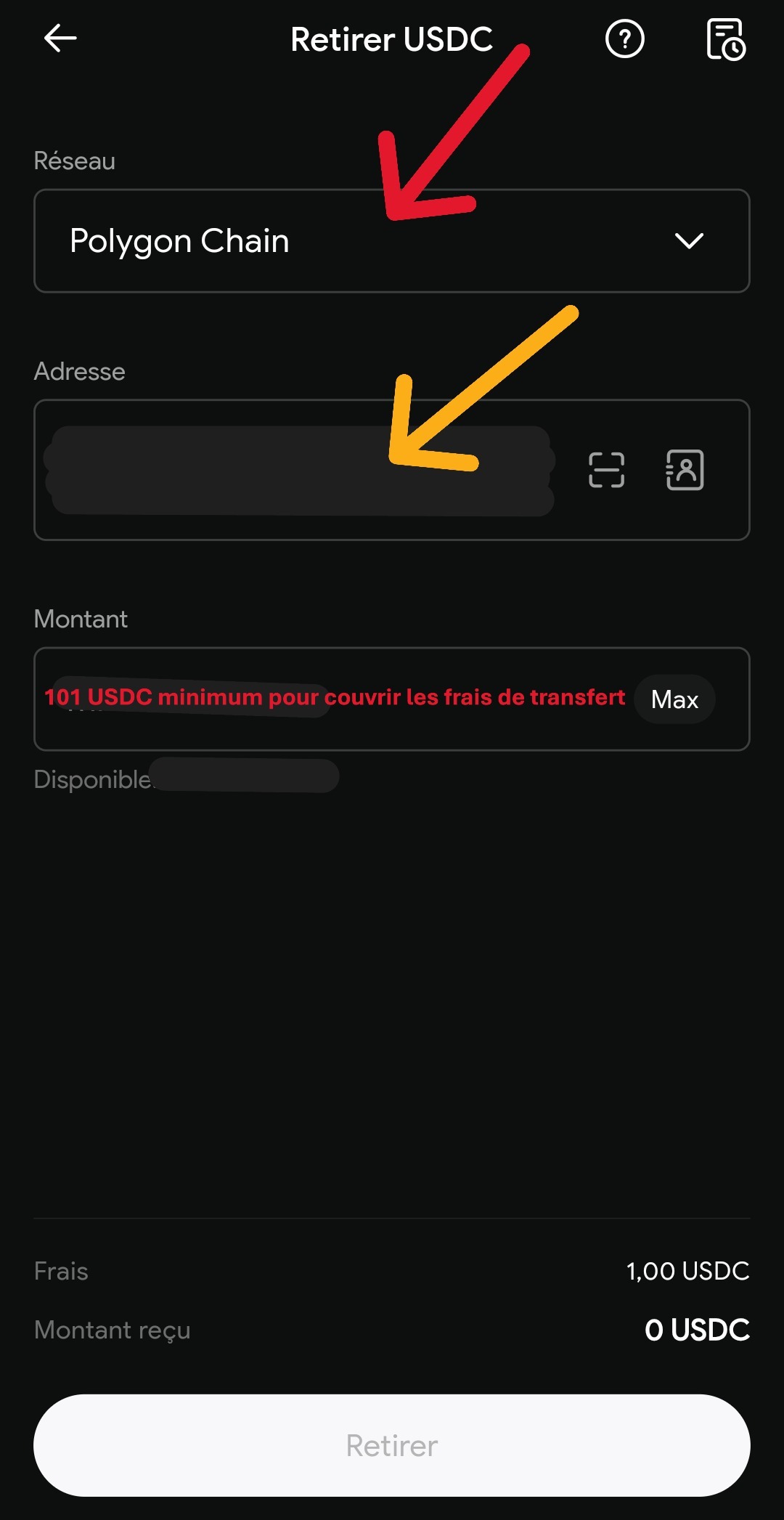784x1520 pixels.
Task: Open the Réseau network selector
Action: [392, 241]
